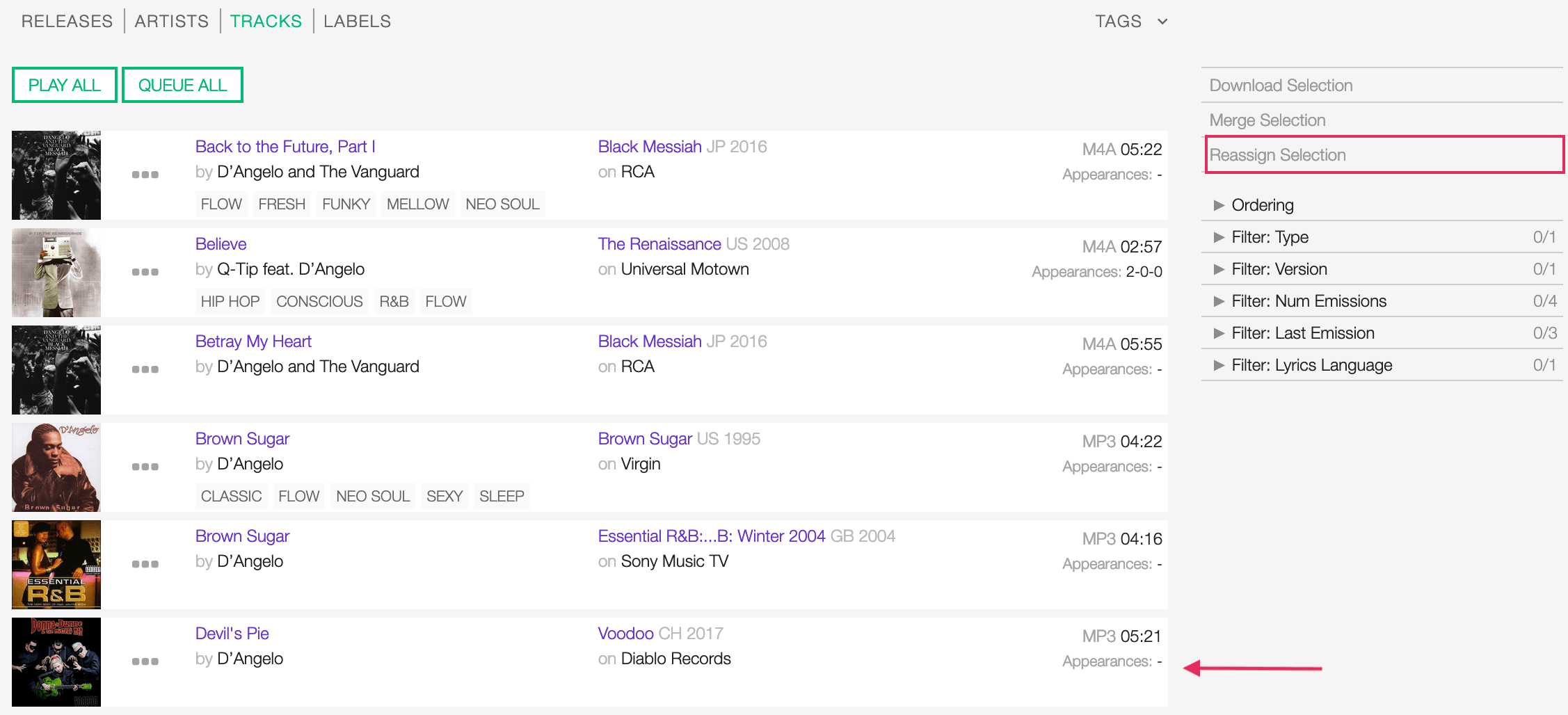Click The Renaissance cover art thumbnail
Image resolution: width=1568 pixels, height=715 pixels.
click(56, 273)
